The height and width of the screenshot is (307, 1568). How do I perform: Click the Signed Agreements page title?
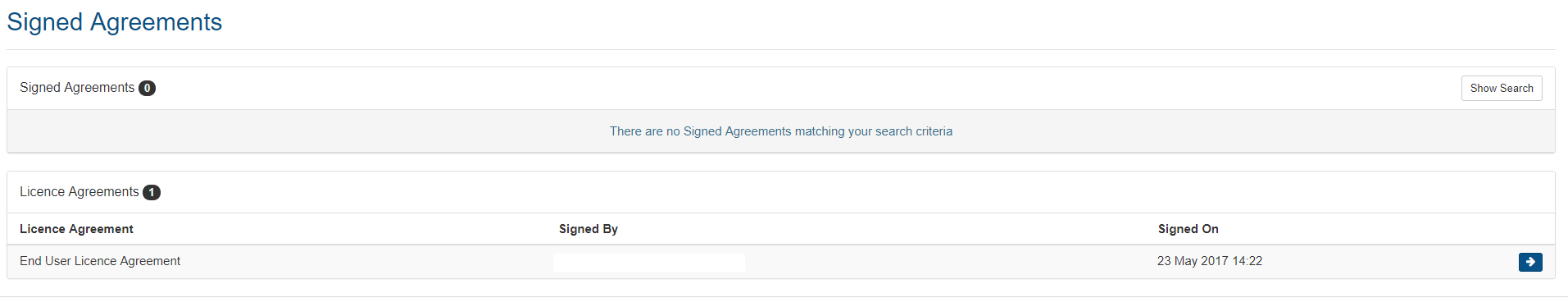click(x=115, y=22)
